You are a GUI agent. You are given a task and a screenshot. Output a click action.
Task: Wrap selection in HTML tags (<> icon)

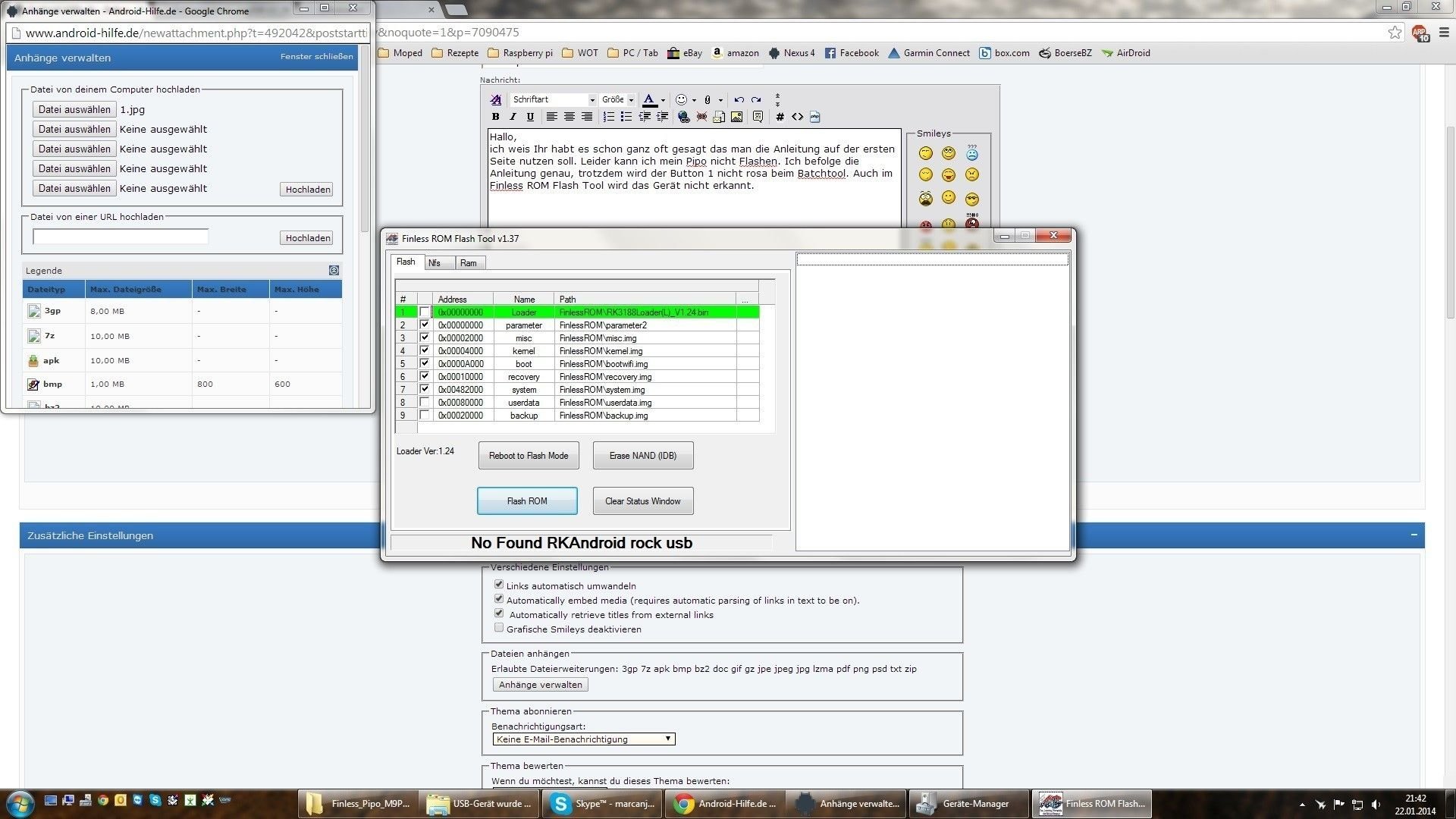click(x=797, y=117)
